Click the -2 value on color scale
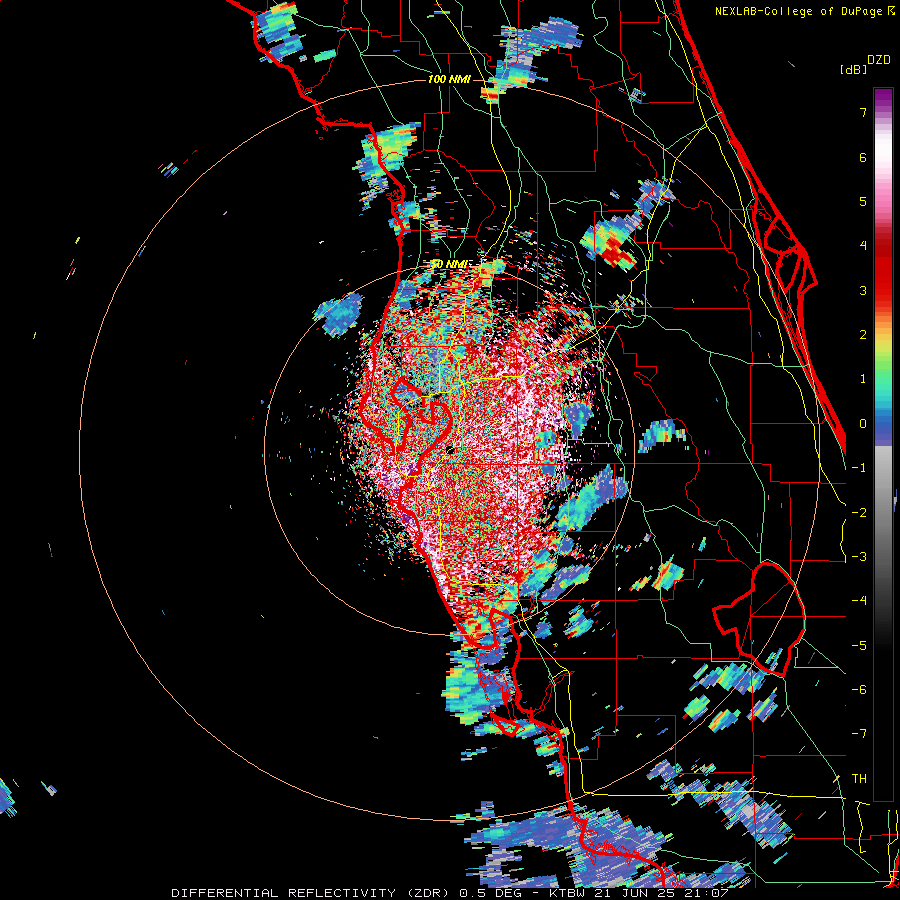 pyautogui.click(x=859, y=513)
